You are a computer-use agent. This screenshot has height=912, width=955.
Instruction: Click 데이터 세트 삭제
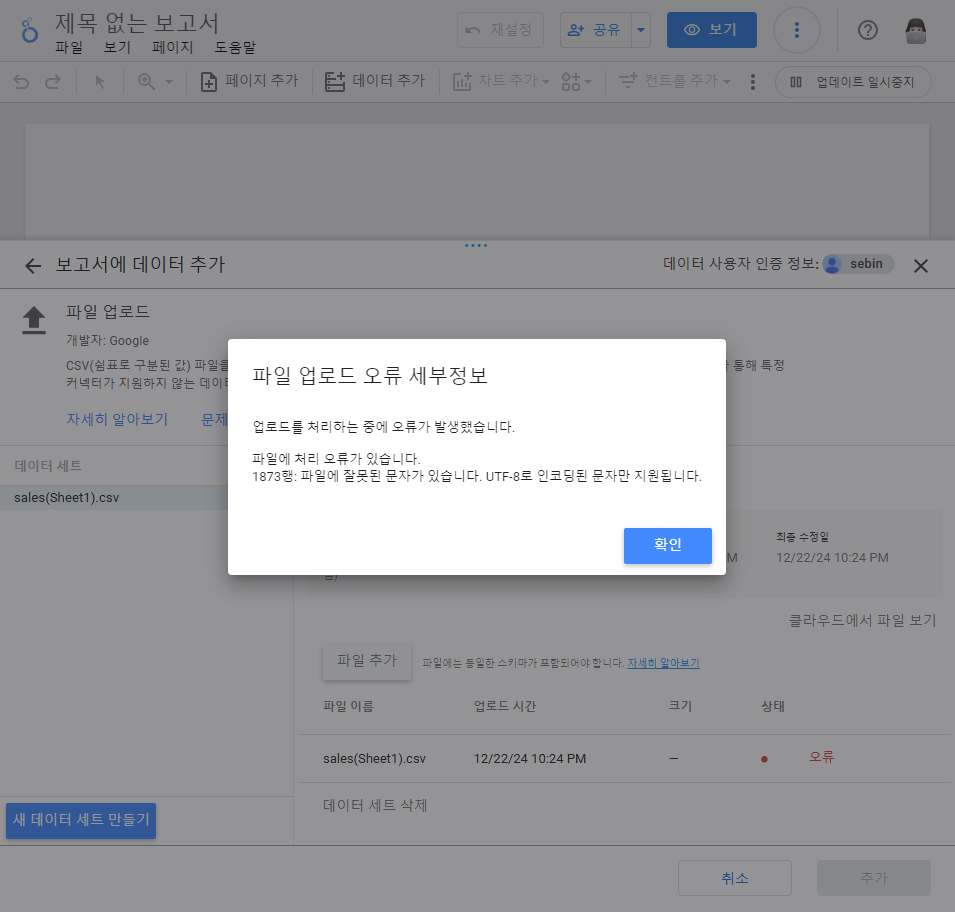375,805
